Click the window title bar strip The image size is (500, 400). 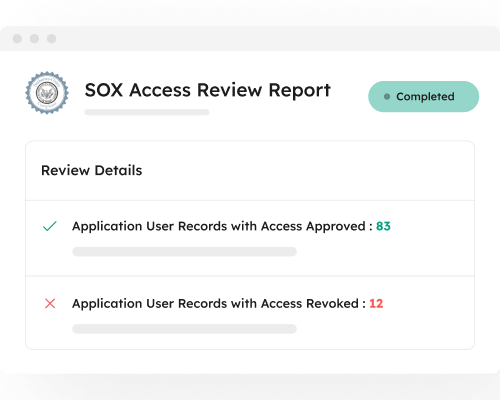(250, 39)
